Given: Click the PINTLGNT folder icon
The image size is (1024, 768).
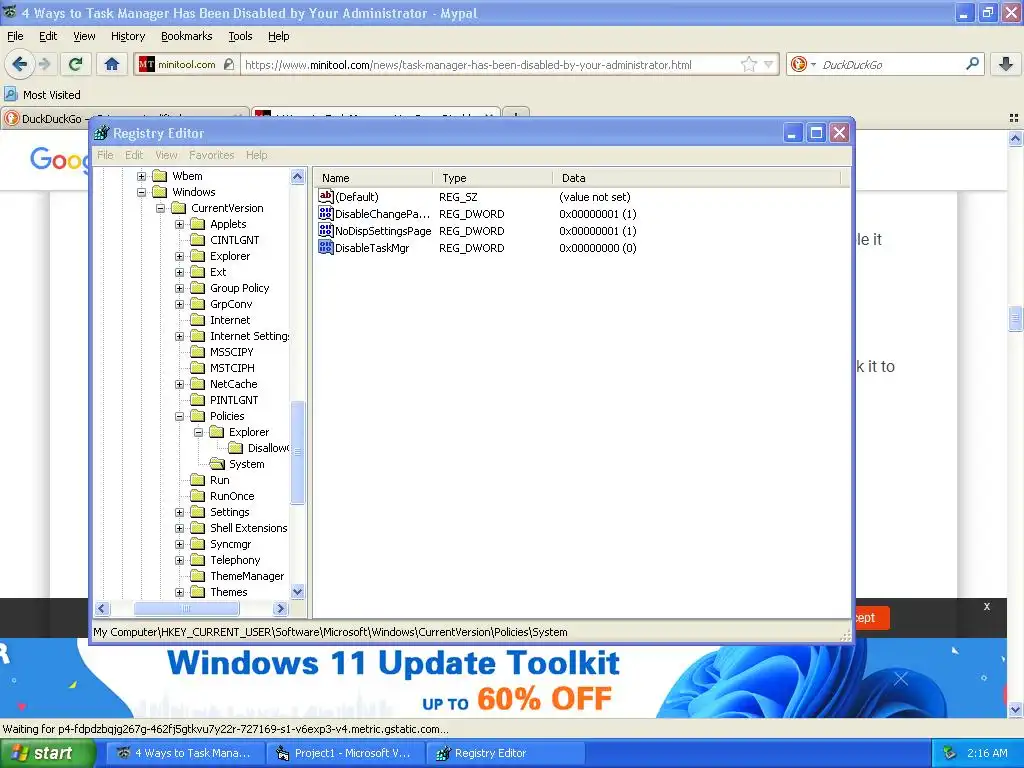Looking at the screenshot, I should [x=198, y=400].
